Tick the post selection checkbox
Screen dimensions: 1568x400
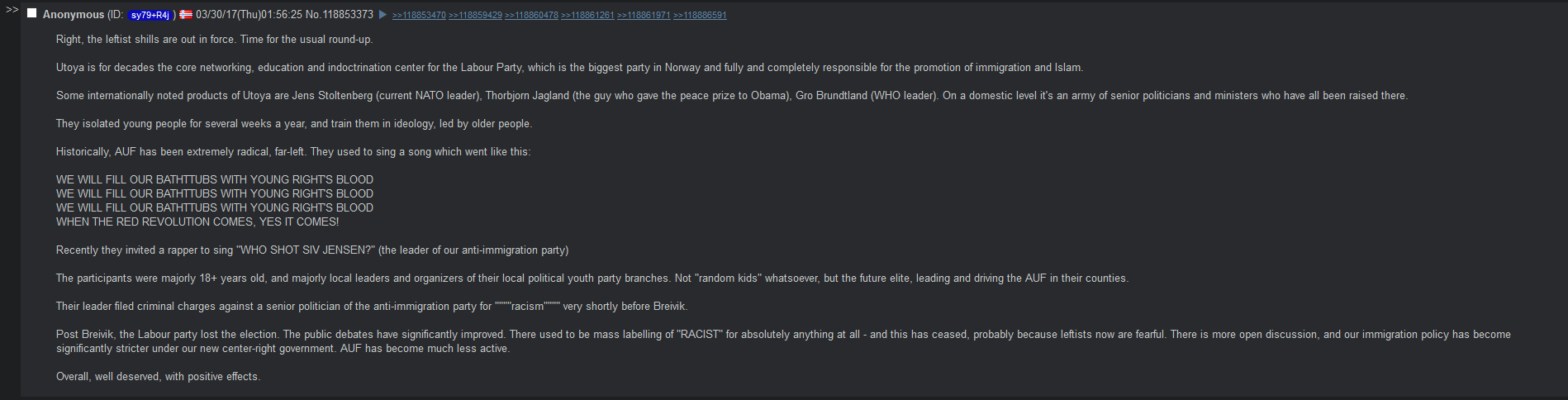tap(32, 13)
